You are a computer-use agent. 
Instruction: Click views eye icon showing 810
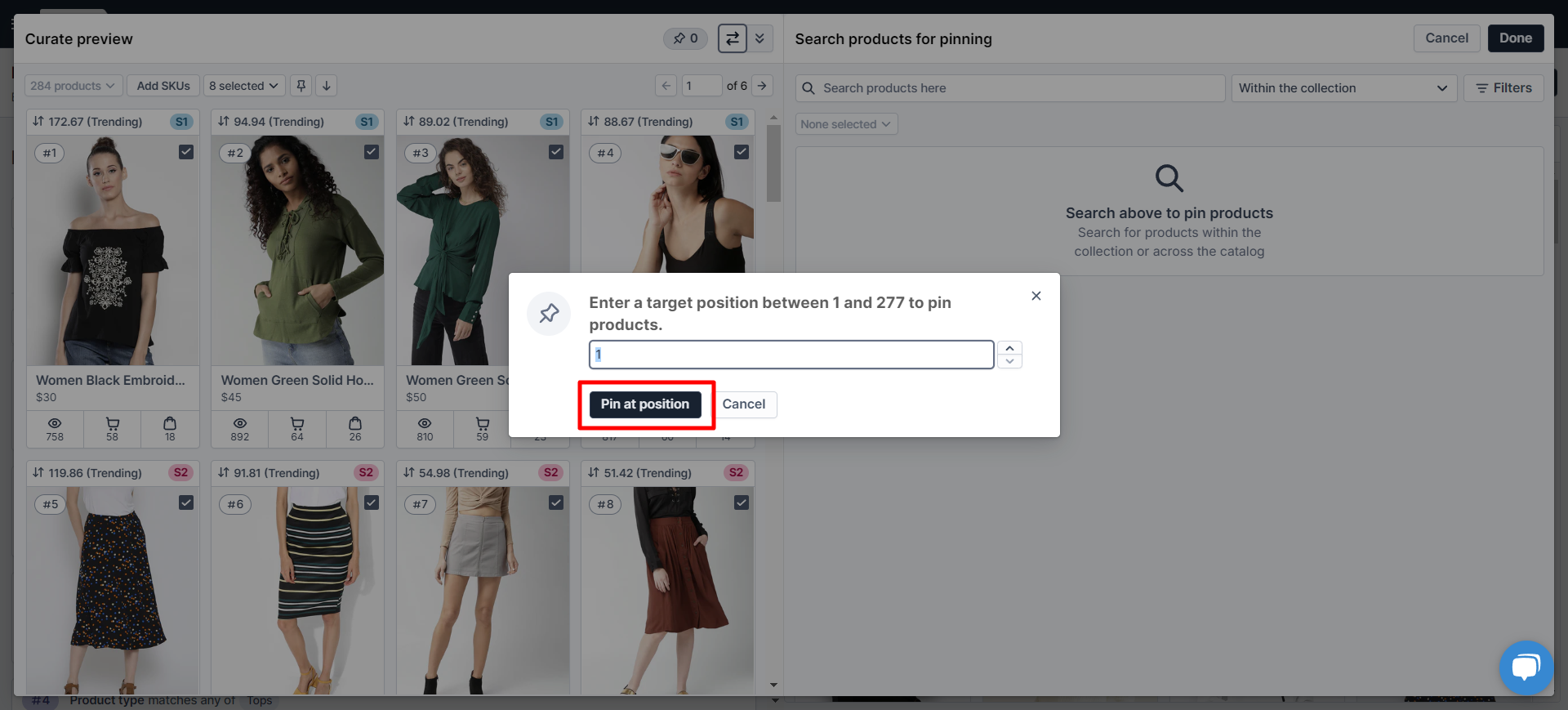tap(425, 423)
